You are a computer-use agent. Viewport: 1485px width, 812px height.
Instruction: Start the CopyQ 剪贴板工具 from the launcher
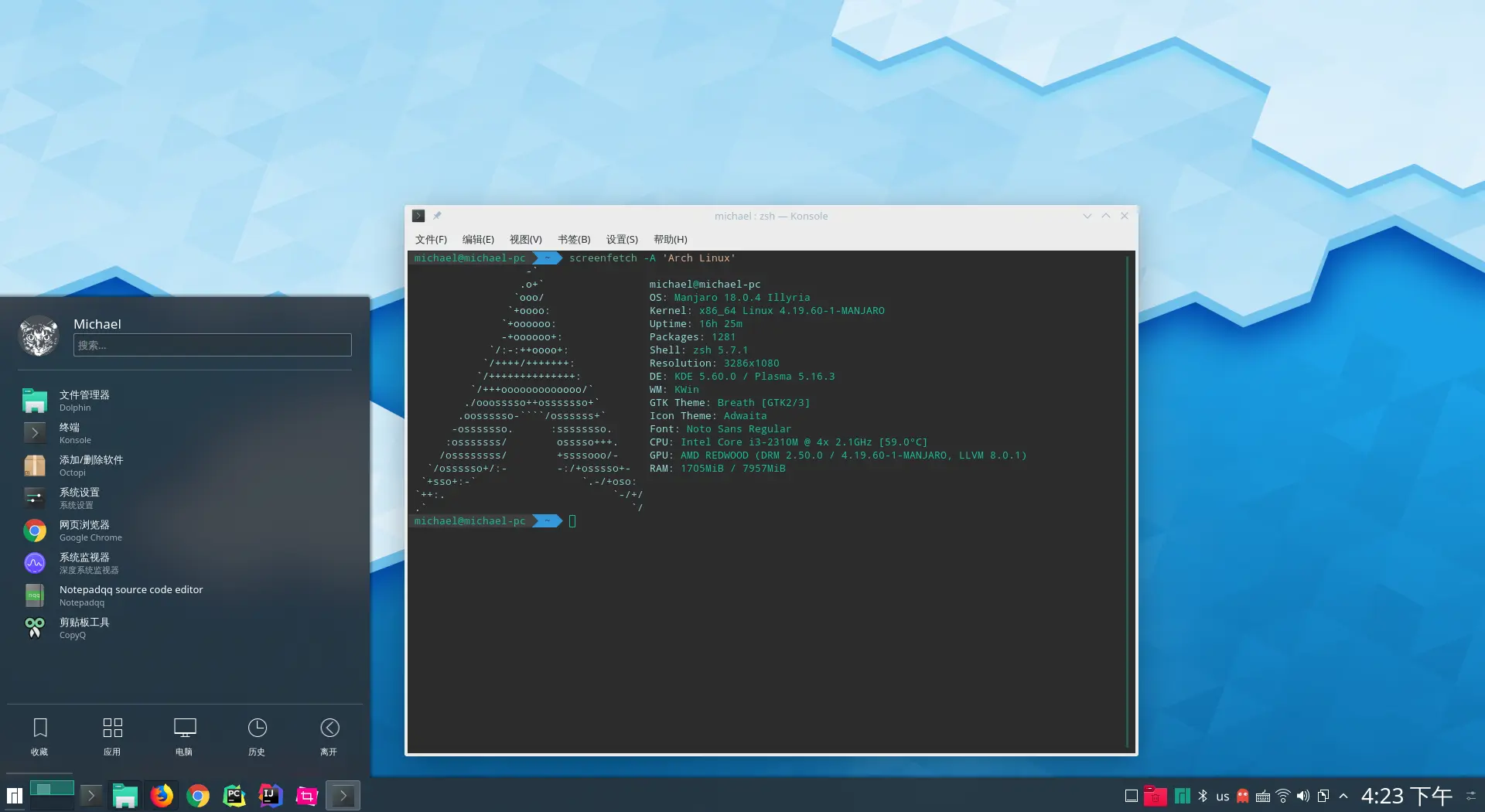[x=85, y=627]
